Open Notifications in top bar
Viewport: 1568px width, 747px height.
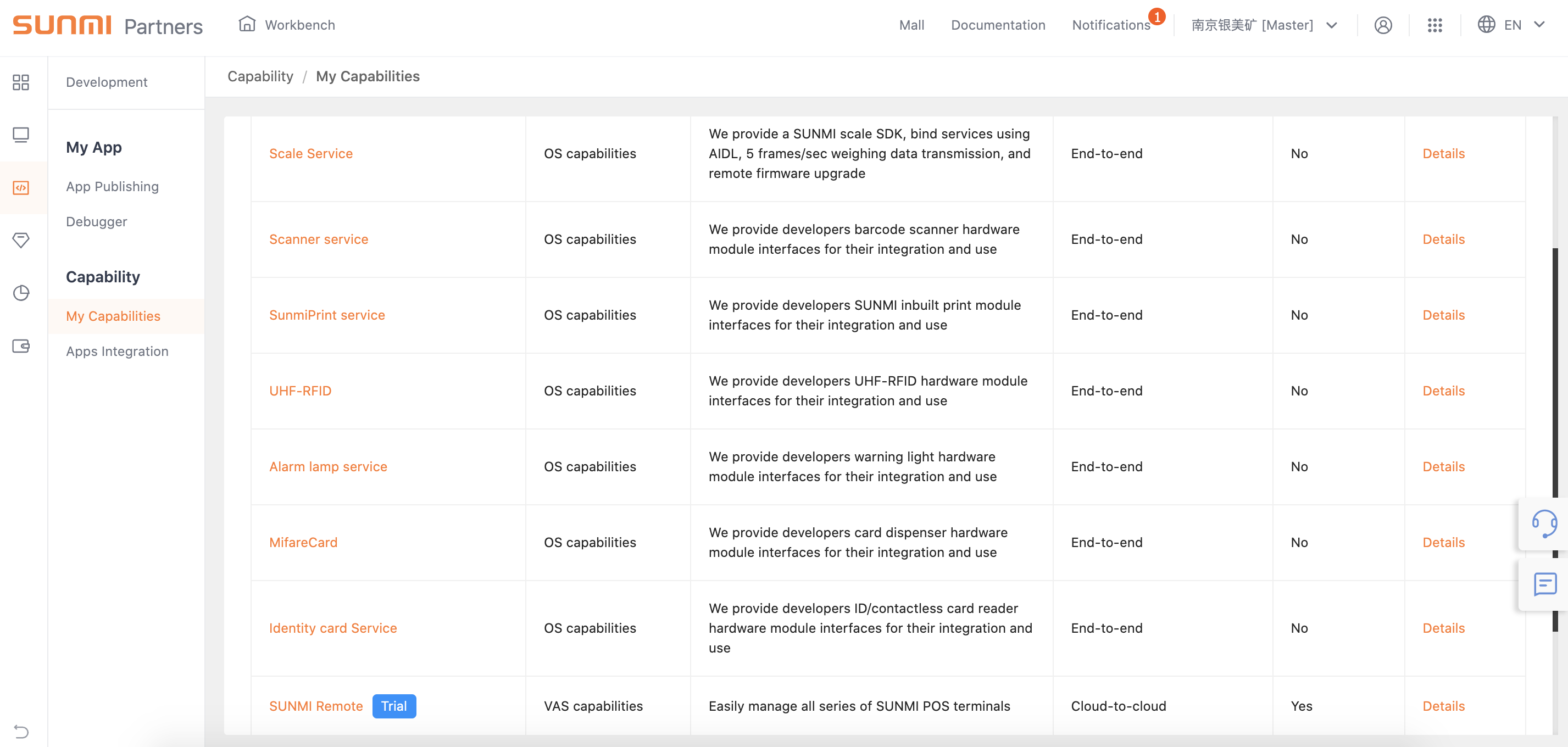click(x=1111, y=25)
